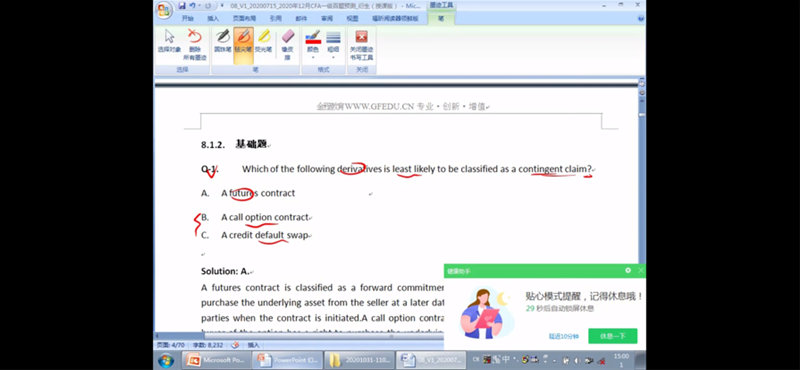Screen dimensions: 800x370
Task: Click the green 休息一下 button
Action: coord(613,336)
